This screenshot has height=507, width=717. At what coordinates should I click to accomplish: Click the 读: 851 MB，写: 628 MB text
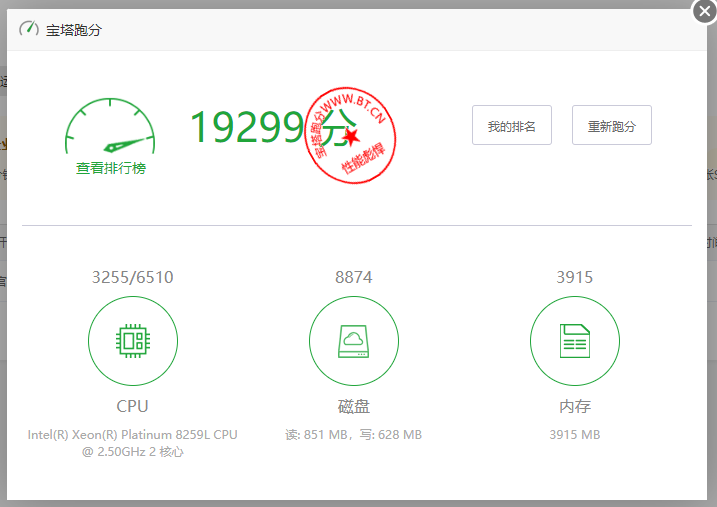[353, 434]
